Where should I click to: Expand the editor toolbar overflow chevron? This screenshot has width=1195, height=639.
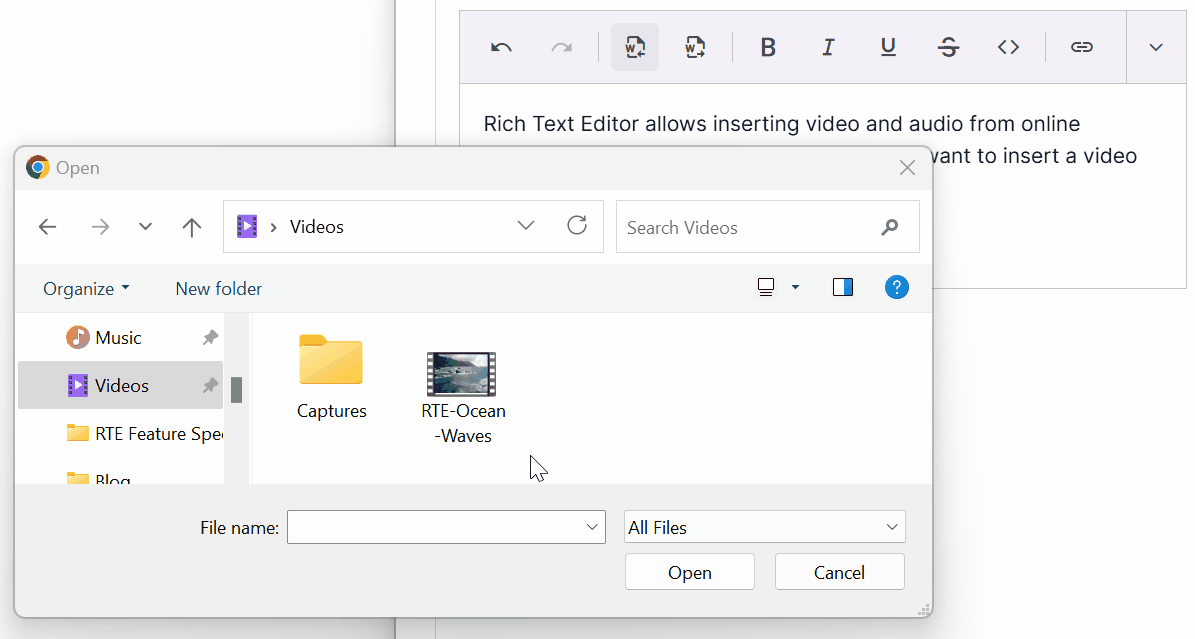tap(1156, 46)
